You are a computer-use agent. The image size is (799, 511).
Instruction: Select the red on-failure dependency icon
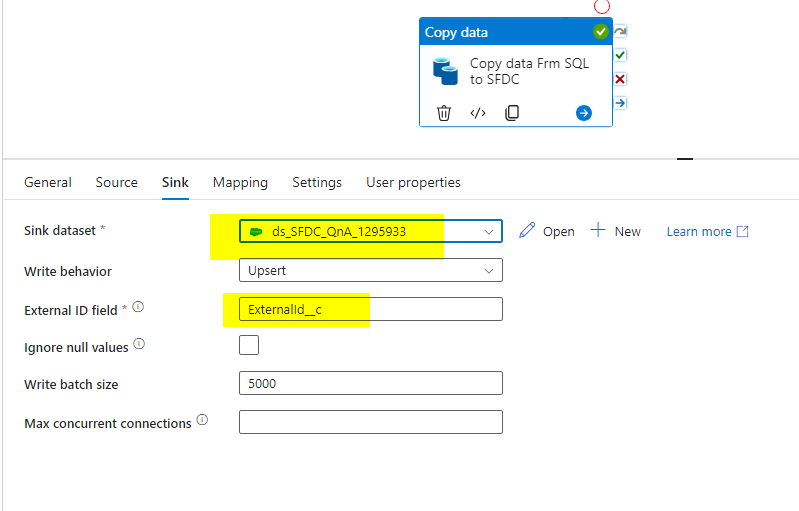[x=620, y=79]
